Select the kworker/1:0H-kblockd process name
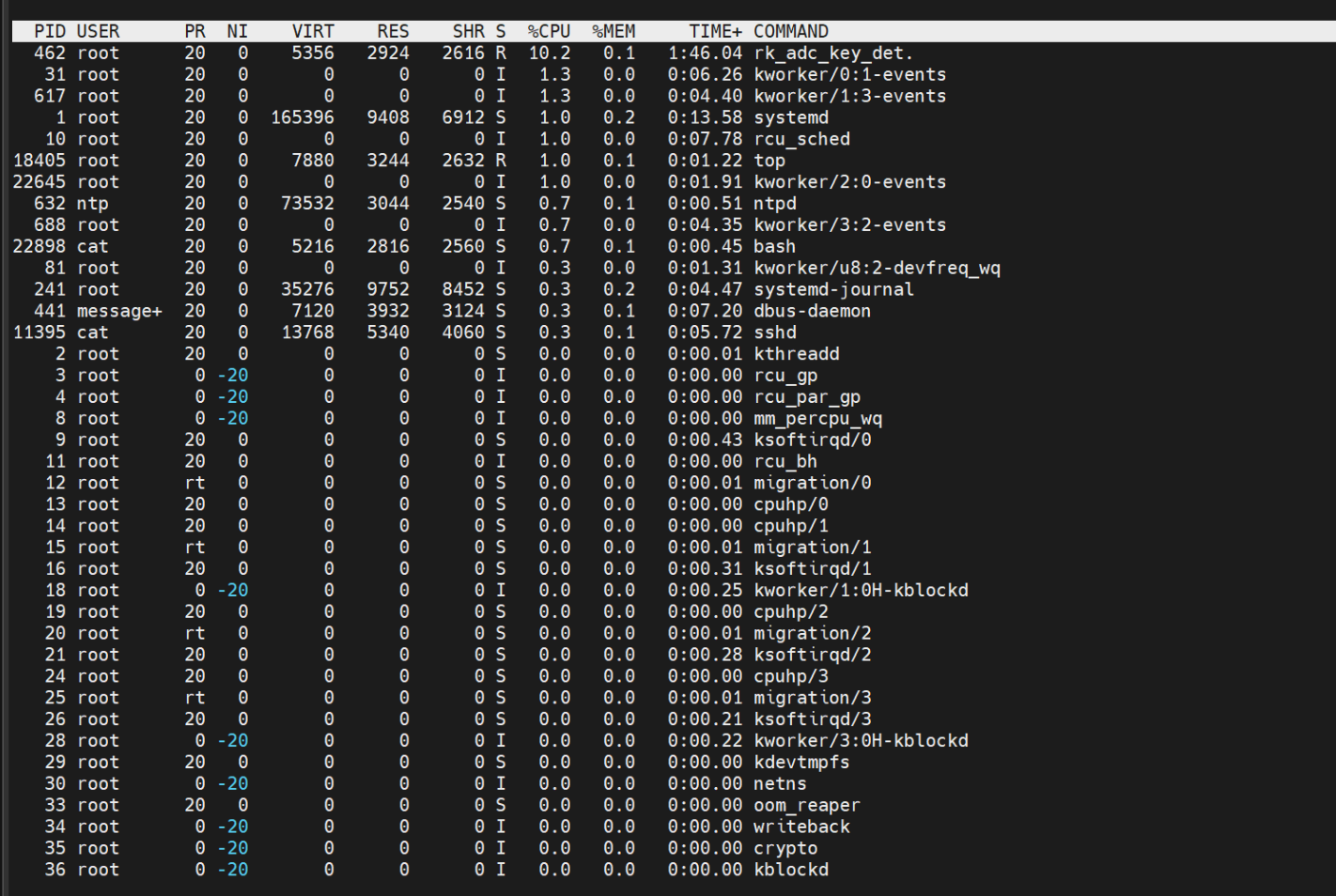Screen dimensions: 1336x896 pyautogui.click(x=861, y=591)
